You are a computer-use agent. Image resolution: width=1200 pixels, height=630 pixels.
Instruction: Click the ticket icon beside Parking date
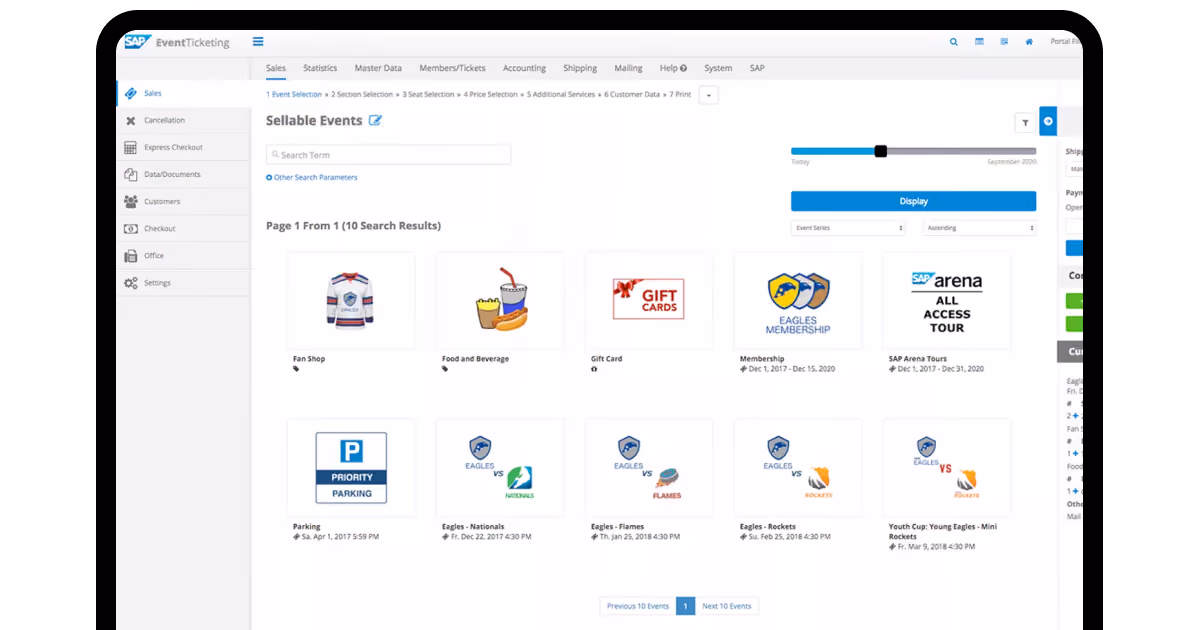coord(296,537)
